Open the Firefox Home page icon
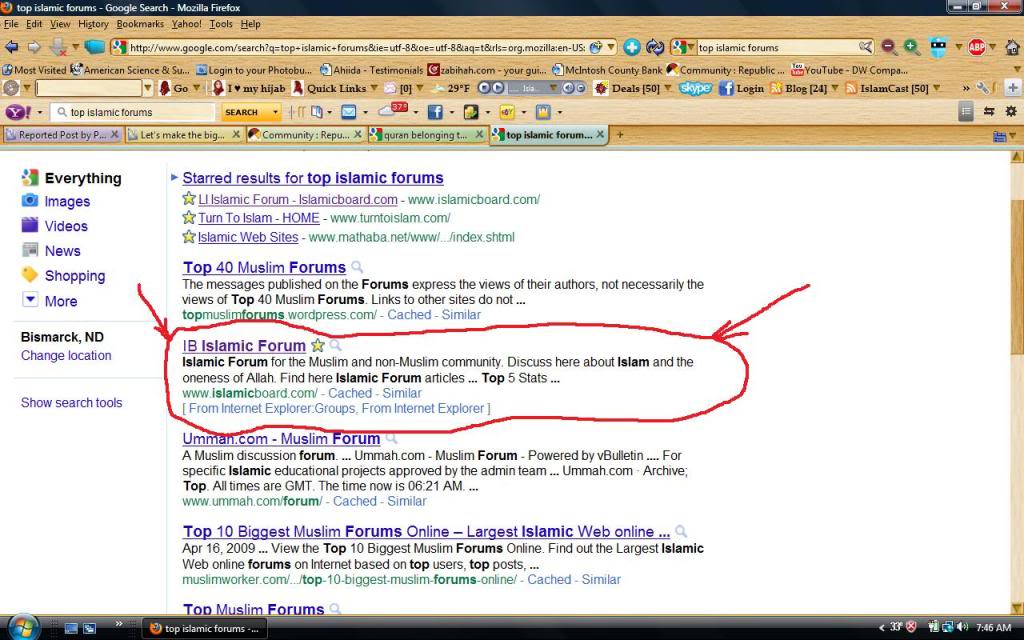The image size is (1024, 640). (1012, 47)
